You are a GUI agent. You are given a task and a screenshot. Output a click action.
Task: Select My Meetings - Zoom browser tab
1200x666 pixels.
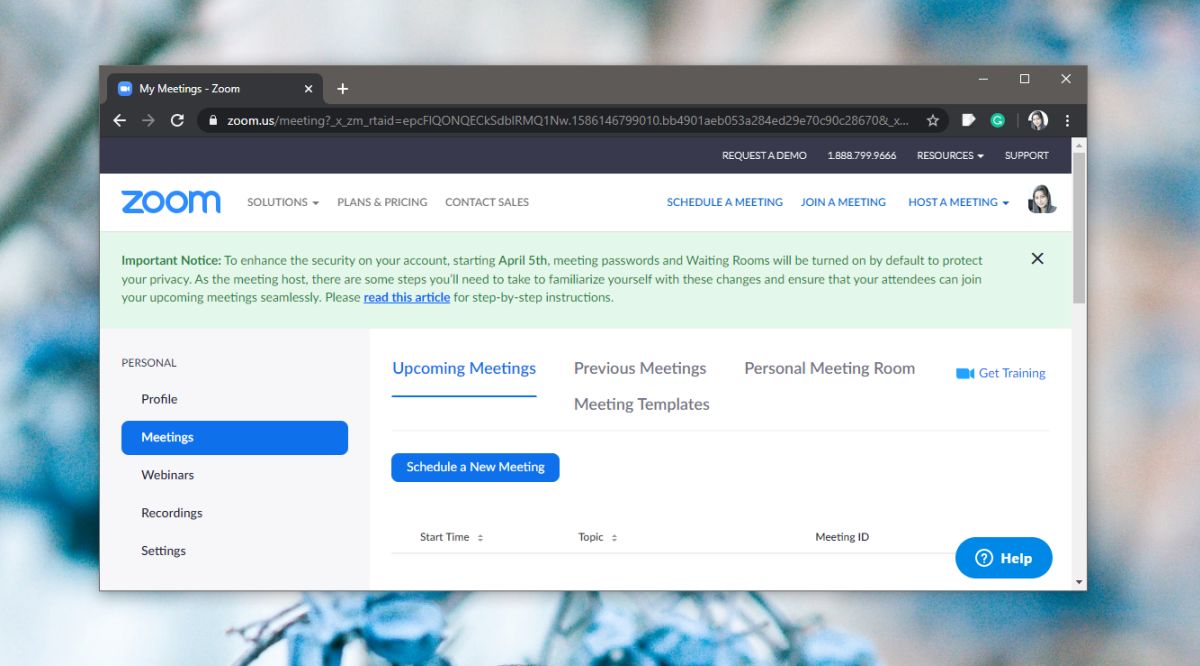214,89
